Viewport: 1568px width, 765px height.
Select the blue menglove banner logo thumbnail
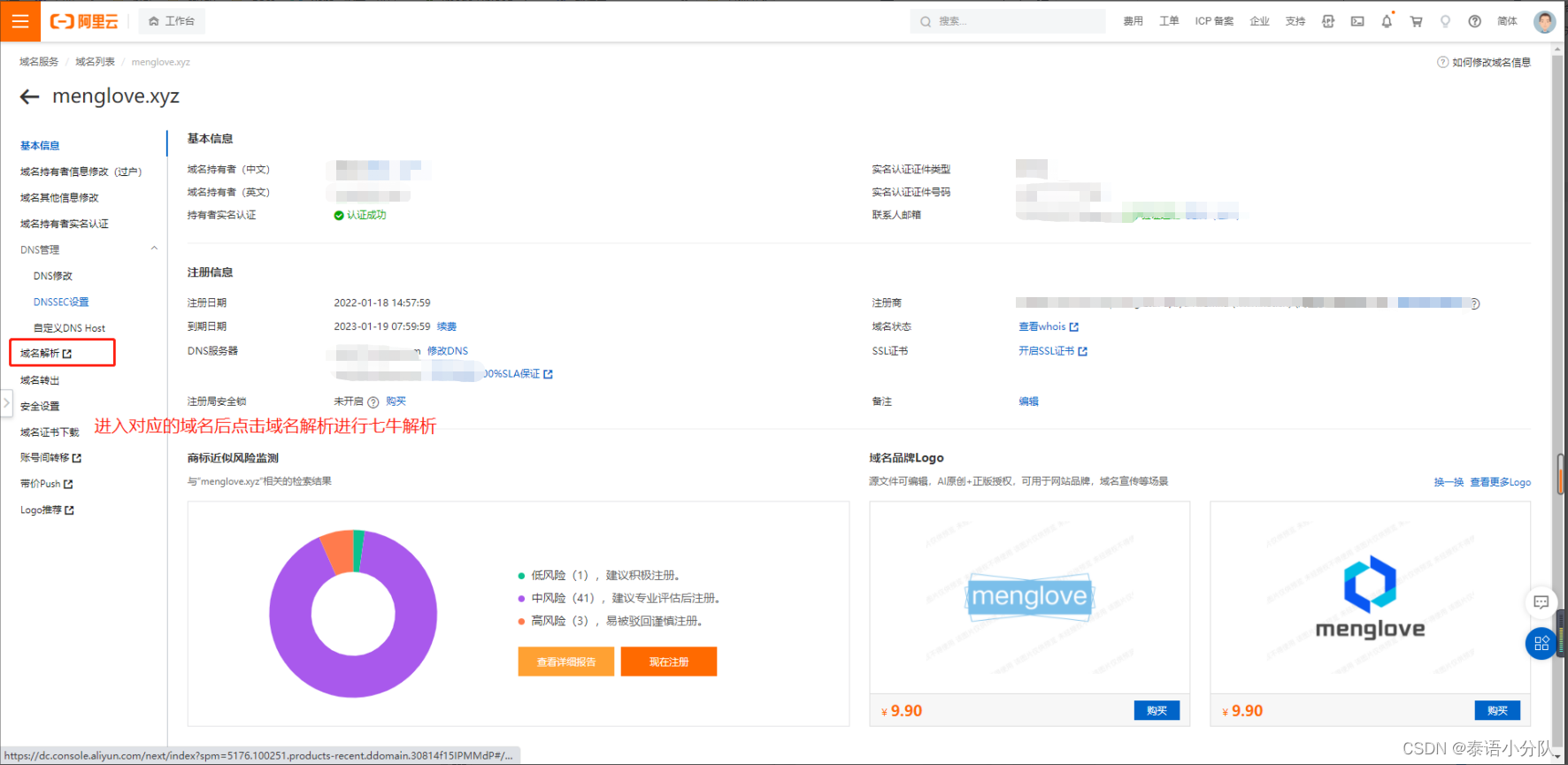[x=1029, y=597]
